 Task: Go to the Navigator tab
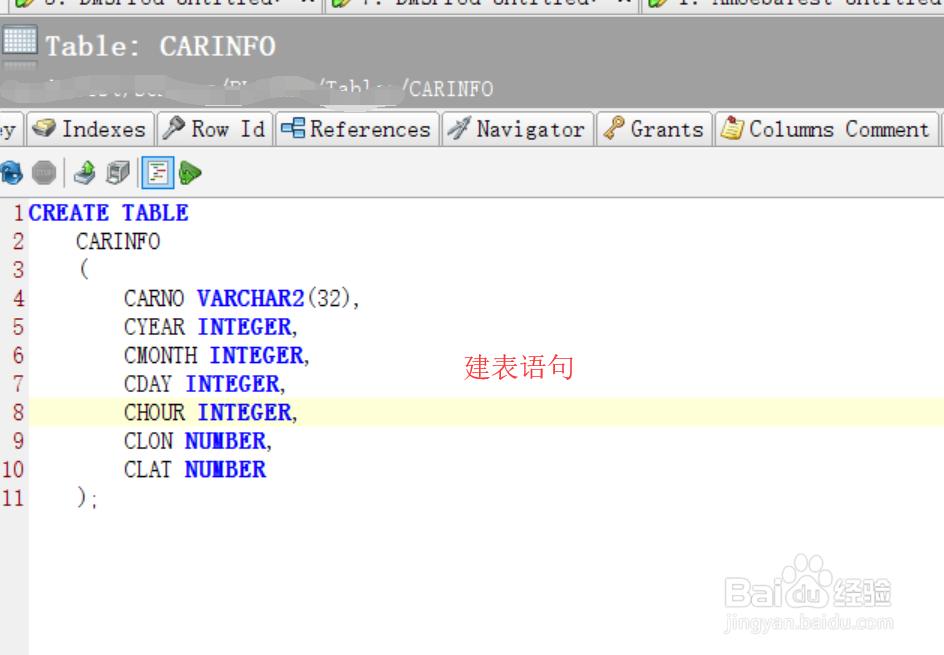(518, 129)
